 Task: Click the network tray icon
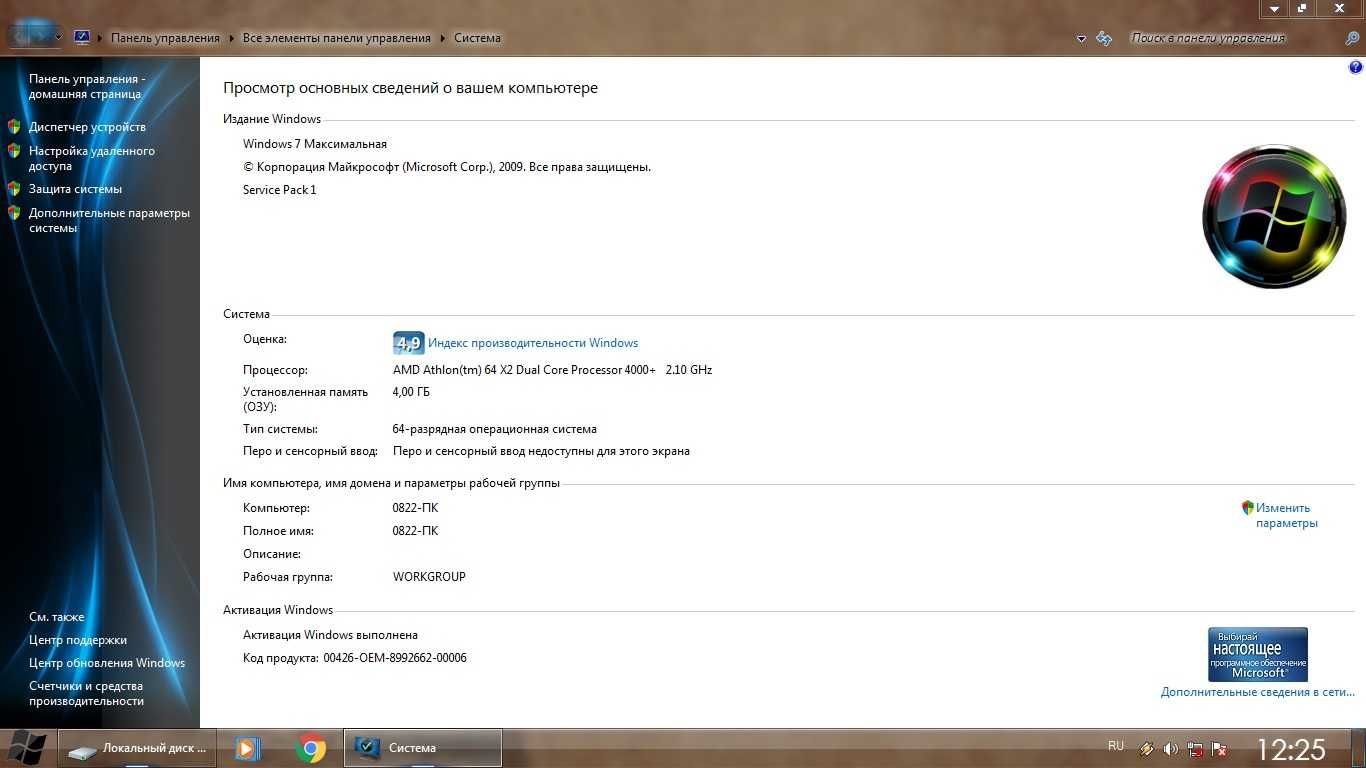1195,749
